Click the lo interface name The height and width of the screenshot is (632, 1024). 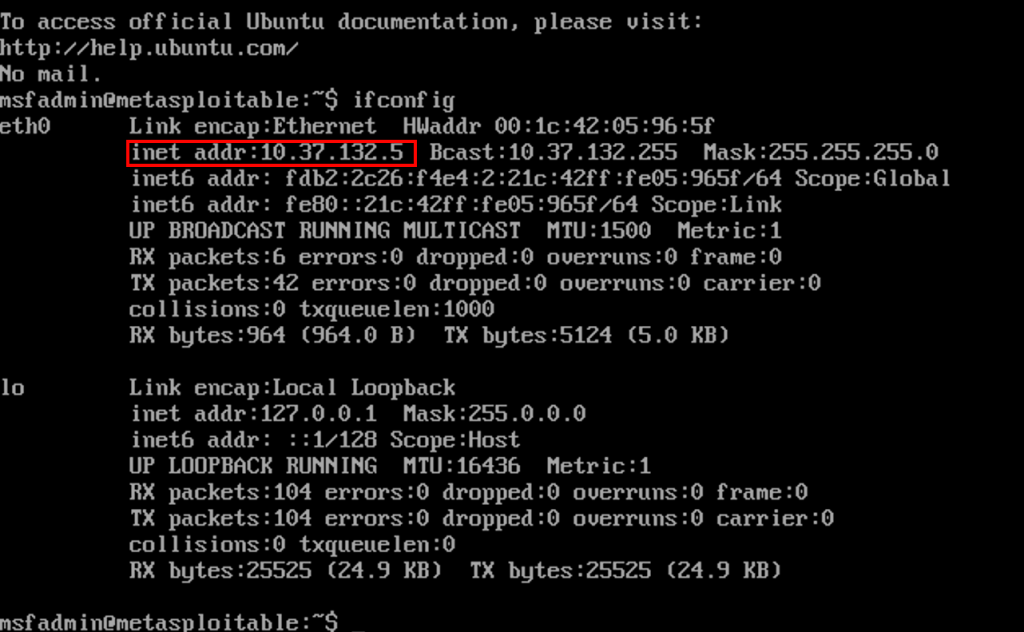12,387
